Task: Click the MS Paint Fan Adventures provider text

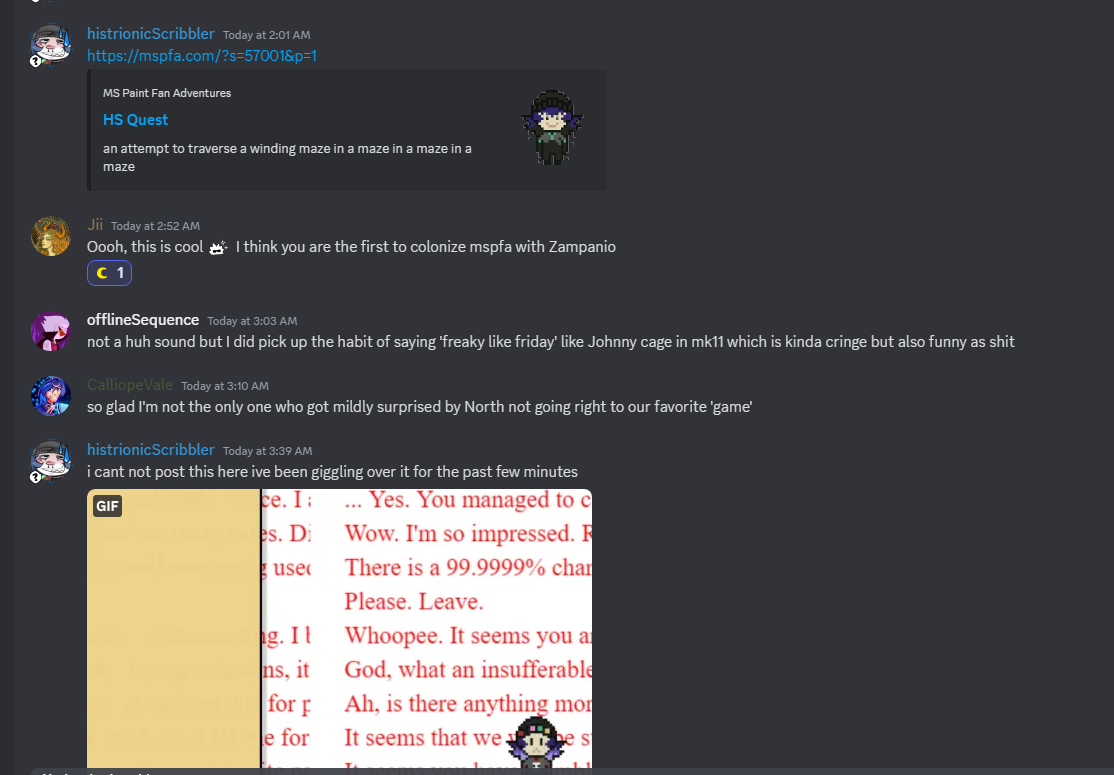Action: (x=167, y=93)
